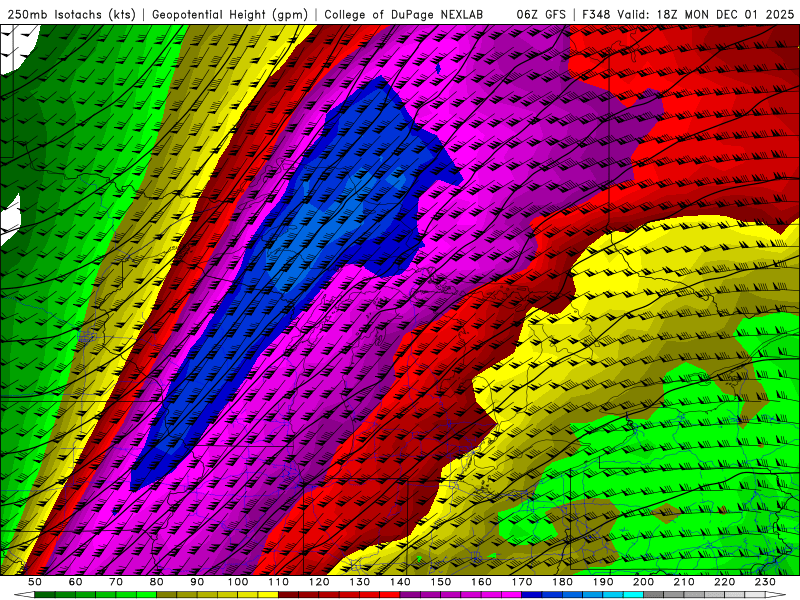Click the 'College of DuPage NEXLAB' text
The height and width of the screenshot is (600, 800).
point(404,15)
